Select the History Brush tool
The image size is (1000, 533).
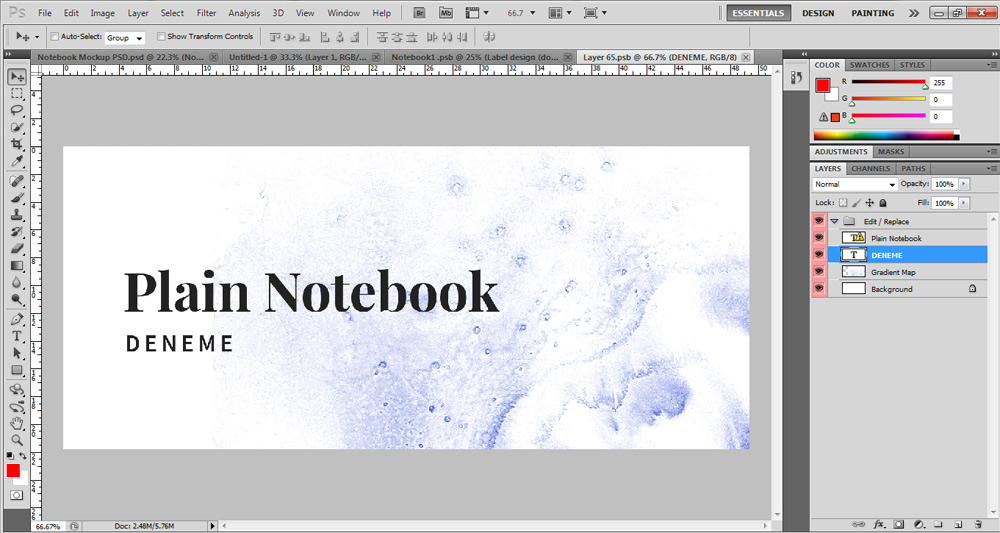(17, 232)
